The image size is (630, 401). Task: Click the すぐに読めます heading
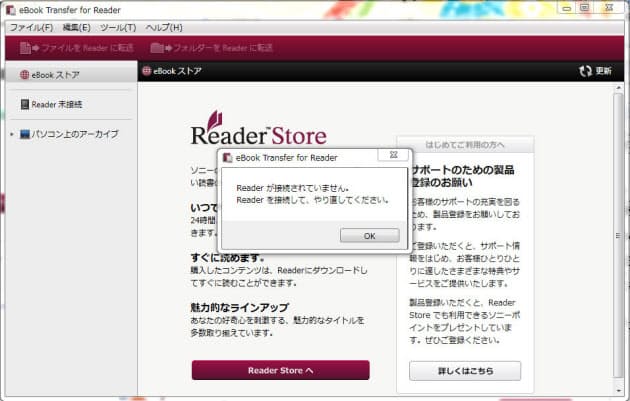click(228, 258)
